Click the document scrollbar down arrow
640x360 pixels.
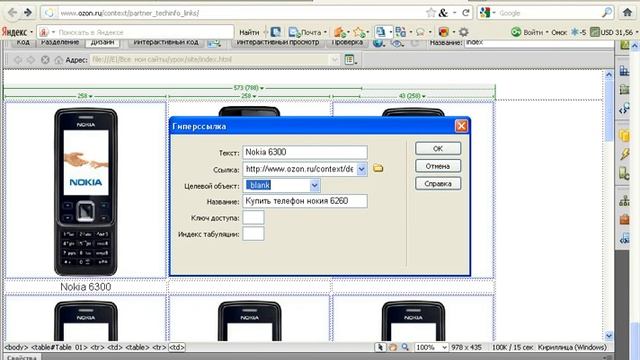(x=609, y=336)
